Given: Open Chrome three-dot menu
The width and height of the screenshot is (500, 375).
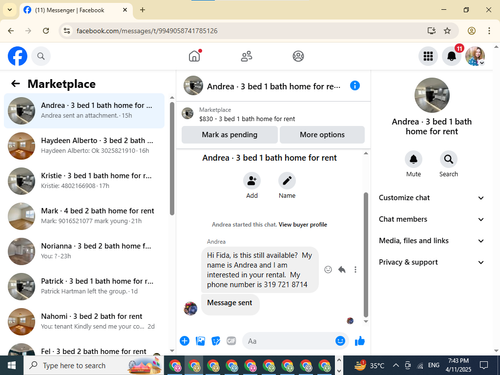Looking at the screenshot, I should point(489,31).
